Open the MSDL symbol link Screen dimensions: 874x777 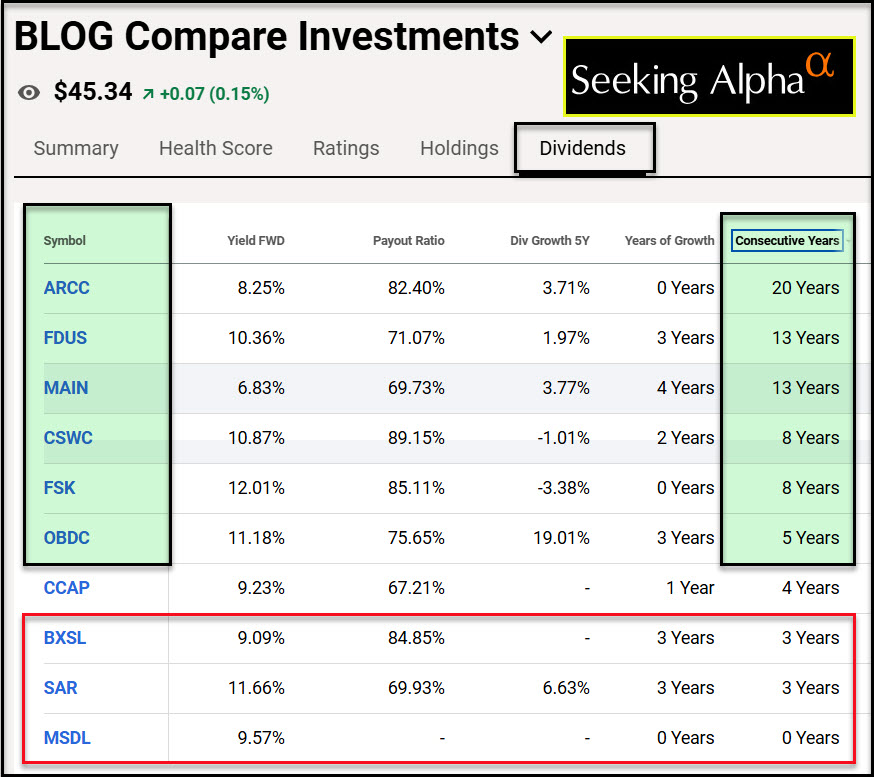pyautogui.click(x=66, y=738)
